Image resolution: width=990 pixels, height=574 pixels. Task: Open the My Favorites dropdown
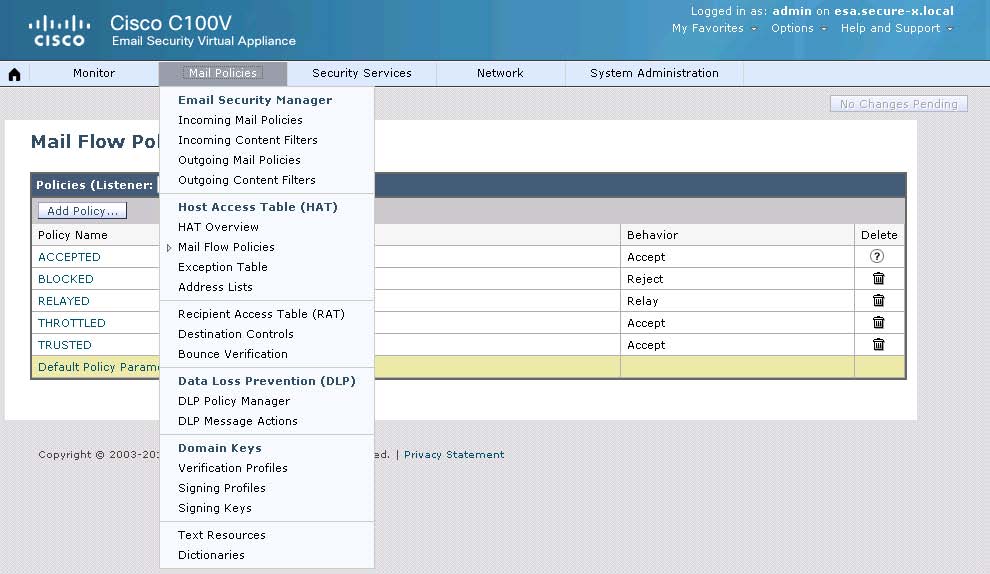pyautogui.click(x=714, y=28)
